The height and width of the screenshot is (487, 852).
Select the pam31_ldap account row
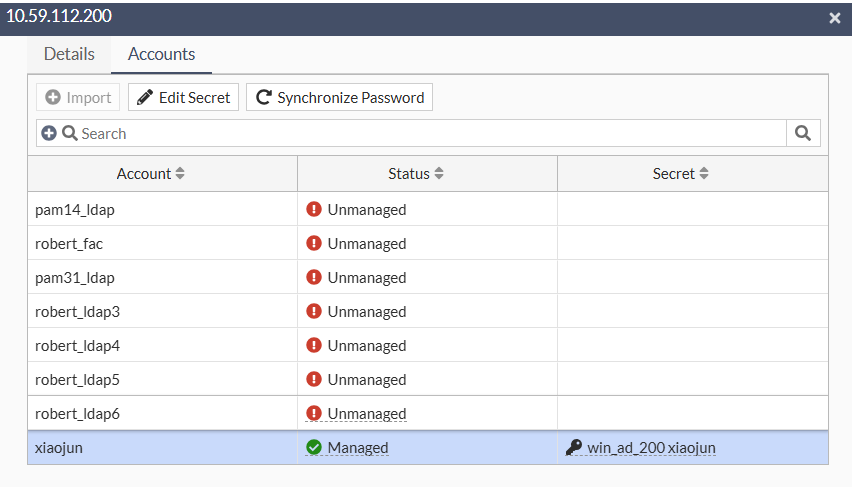[428, 277]
